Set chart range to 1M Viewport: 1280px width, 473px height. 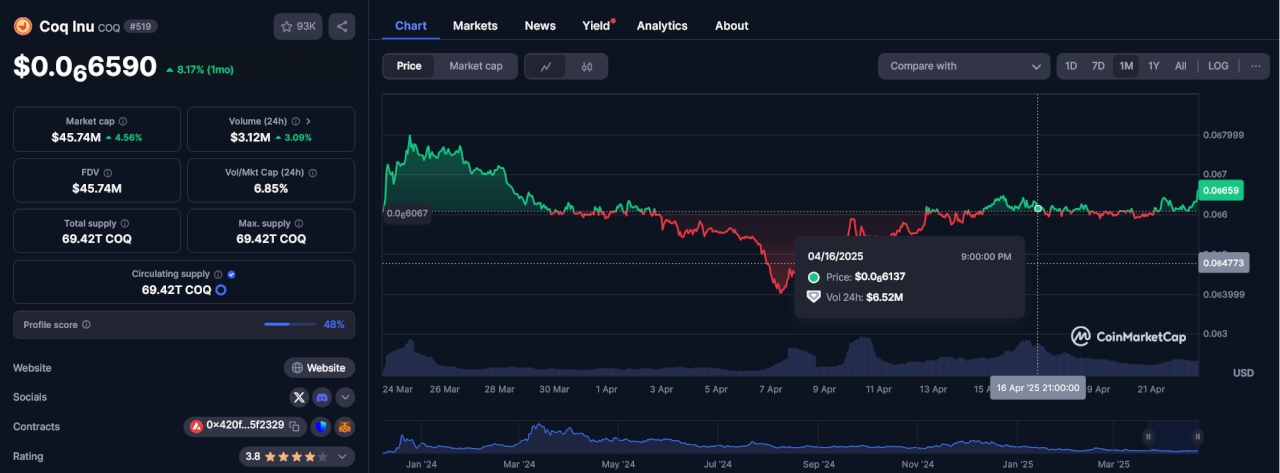click(1126, 66)
